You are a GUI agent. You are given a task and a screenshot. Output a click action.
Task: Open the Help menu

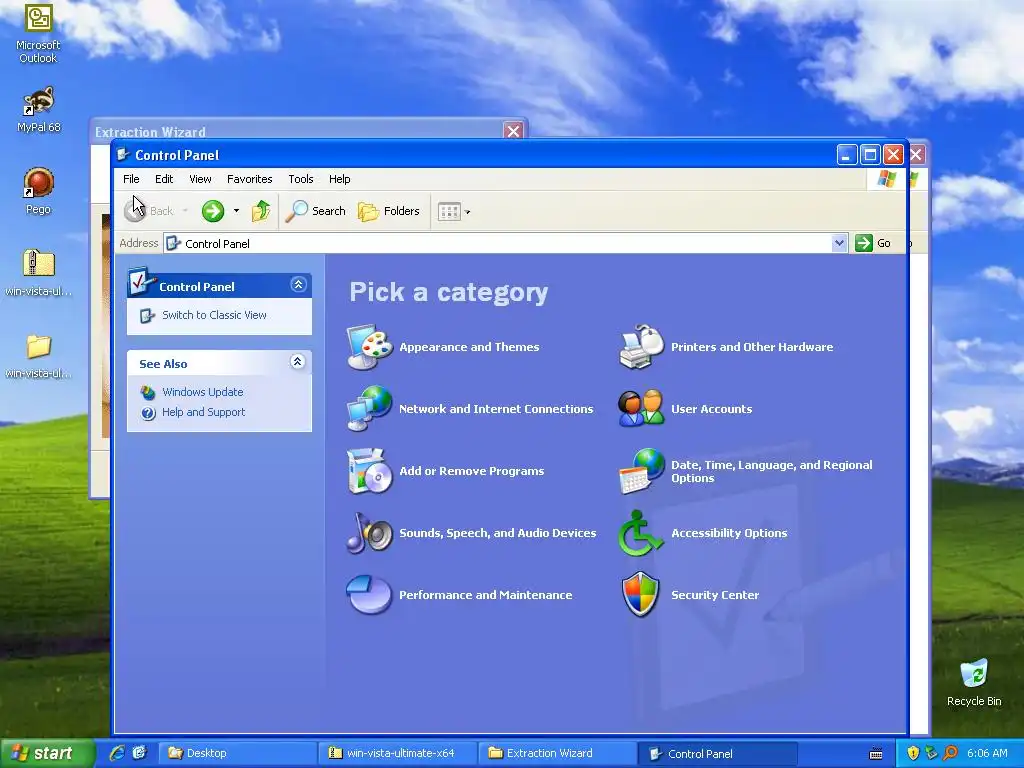pos(340,179)
